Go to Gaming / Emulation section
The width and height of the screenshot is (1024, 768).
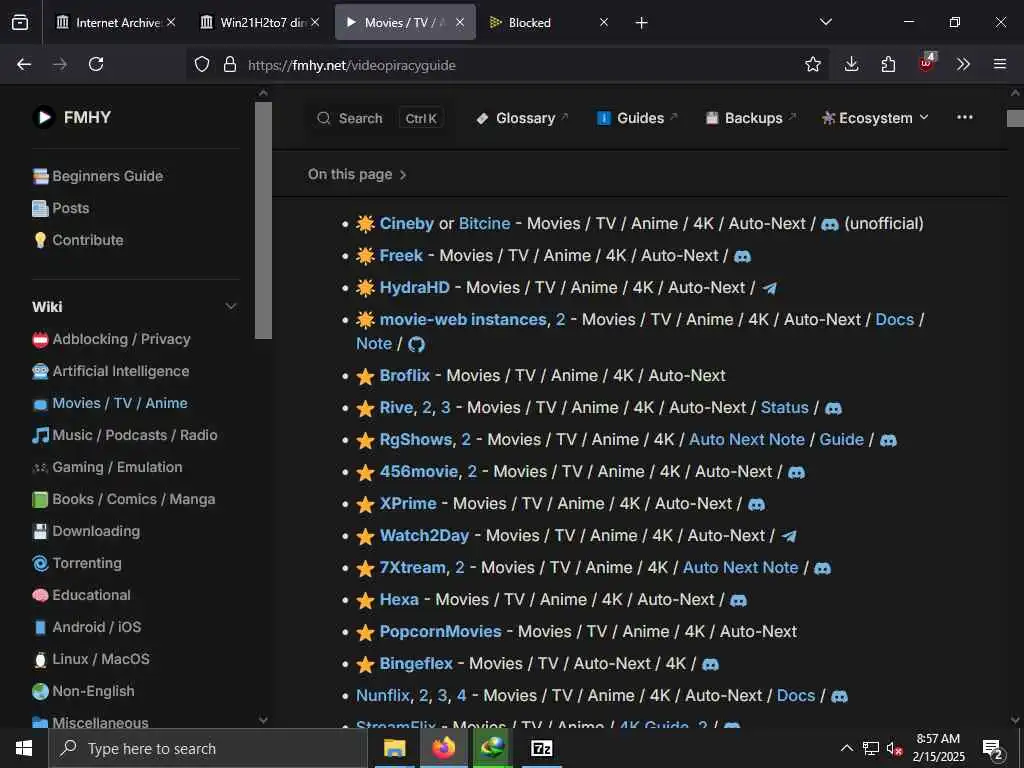107,467
